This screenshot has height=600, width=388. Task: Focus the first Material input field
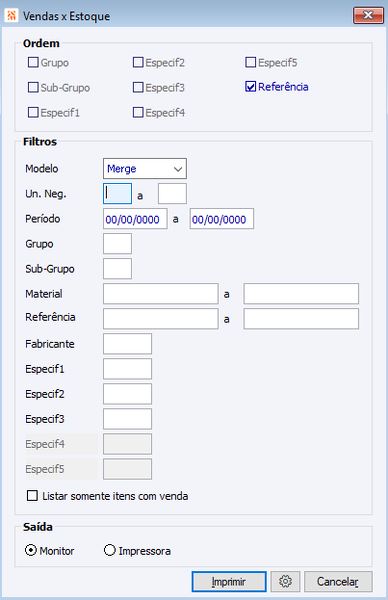(x=161, y=293)
